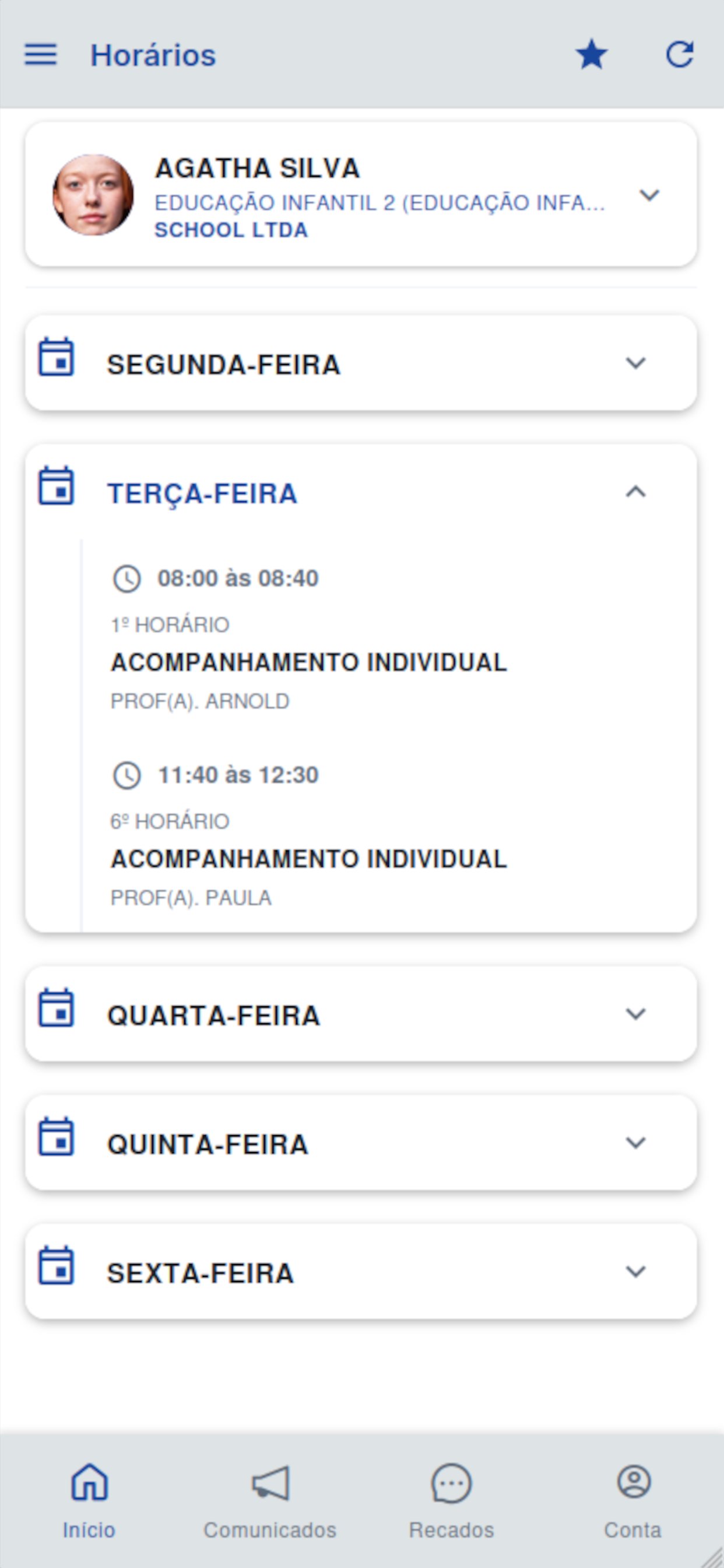This screenshot has height=1568, width=724.
Task: Collapse the Terça-feira schedule
Action: (x=635, y=492)
